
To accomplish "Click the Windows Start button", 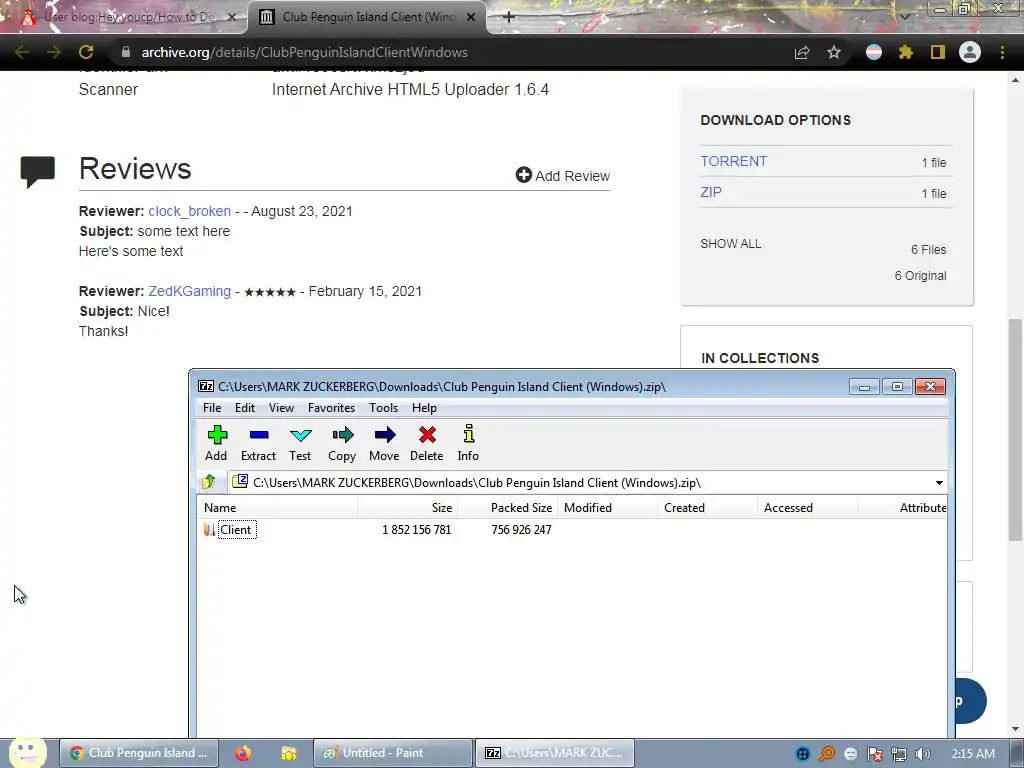I will pos(27,753).
